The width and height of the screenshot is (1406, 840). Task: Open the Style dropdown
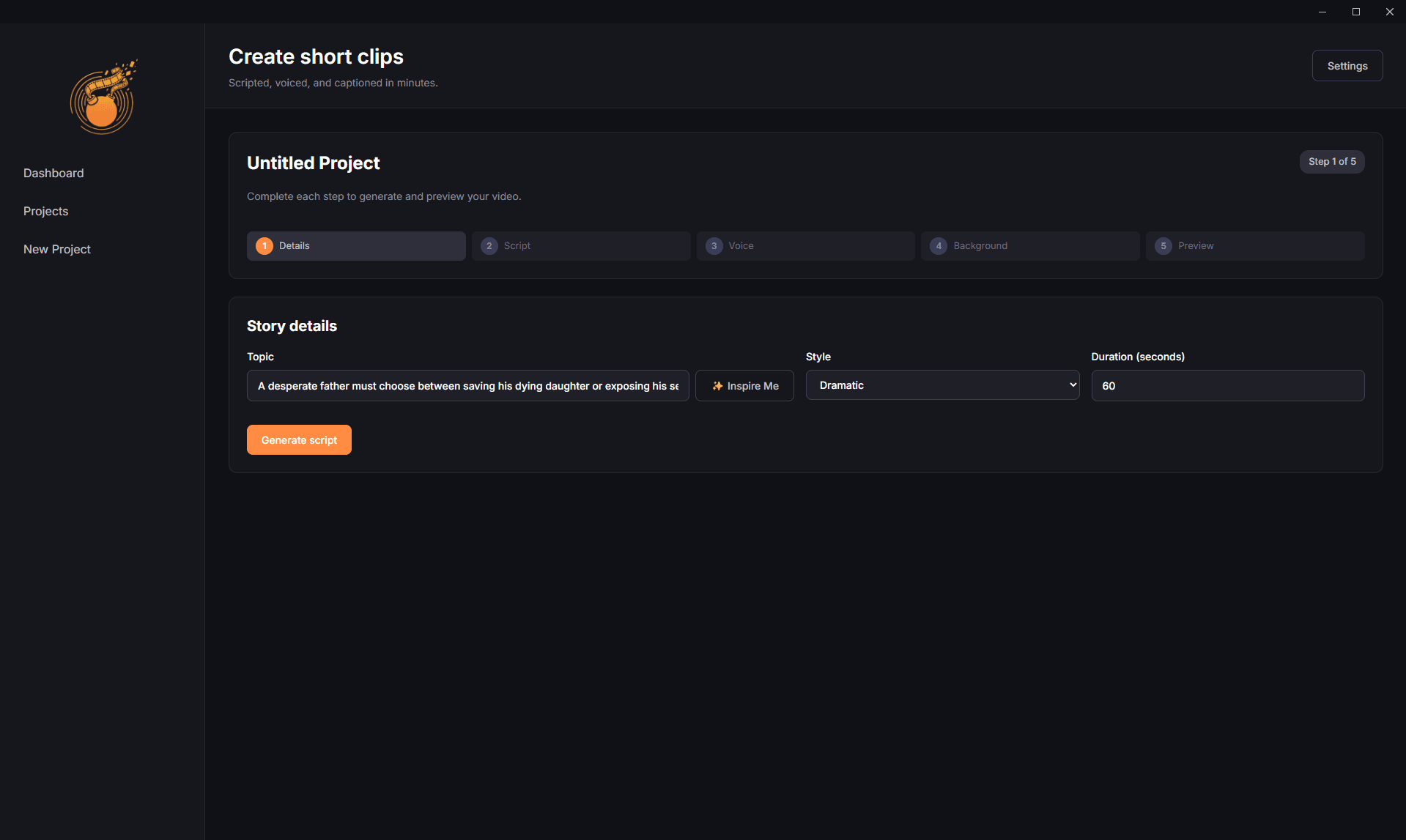942,384
